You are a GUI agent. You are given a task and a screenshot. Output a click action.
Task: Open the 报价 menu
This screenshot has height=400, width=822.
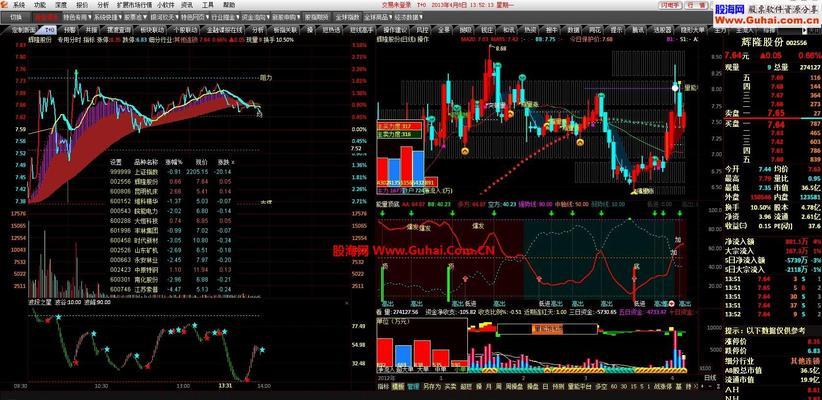(x=82, y=4)
